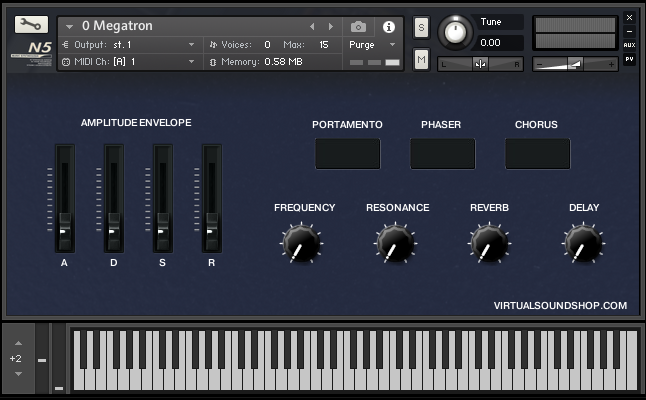Open the Output st.1 dropdown
The height and width of the screenshot is (400, 646).
click(x=130, y=45)
